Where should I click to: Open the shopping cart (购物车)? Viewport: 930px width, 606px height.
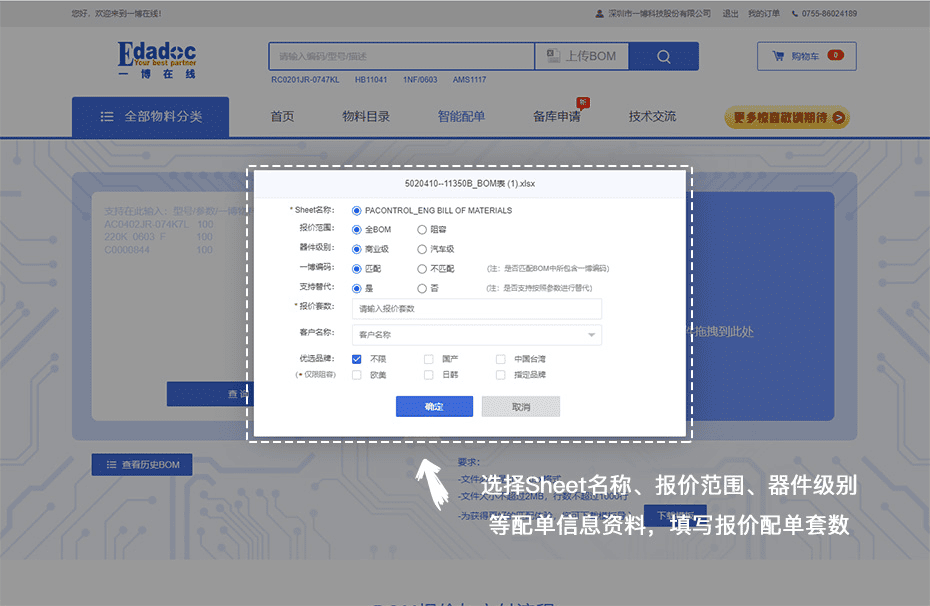(x=806, y=56)
